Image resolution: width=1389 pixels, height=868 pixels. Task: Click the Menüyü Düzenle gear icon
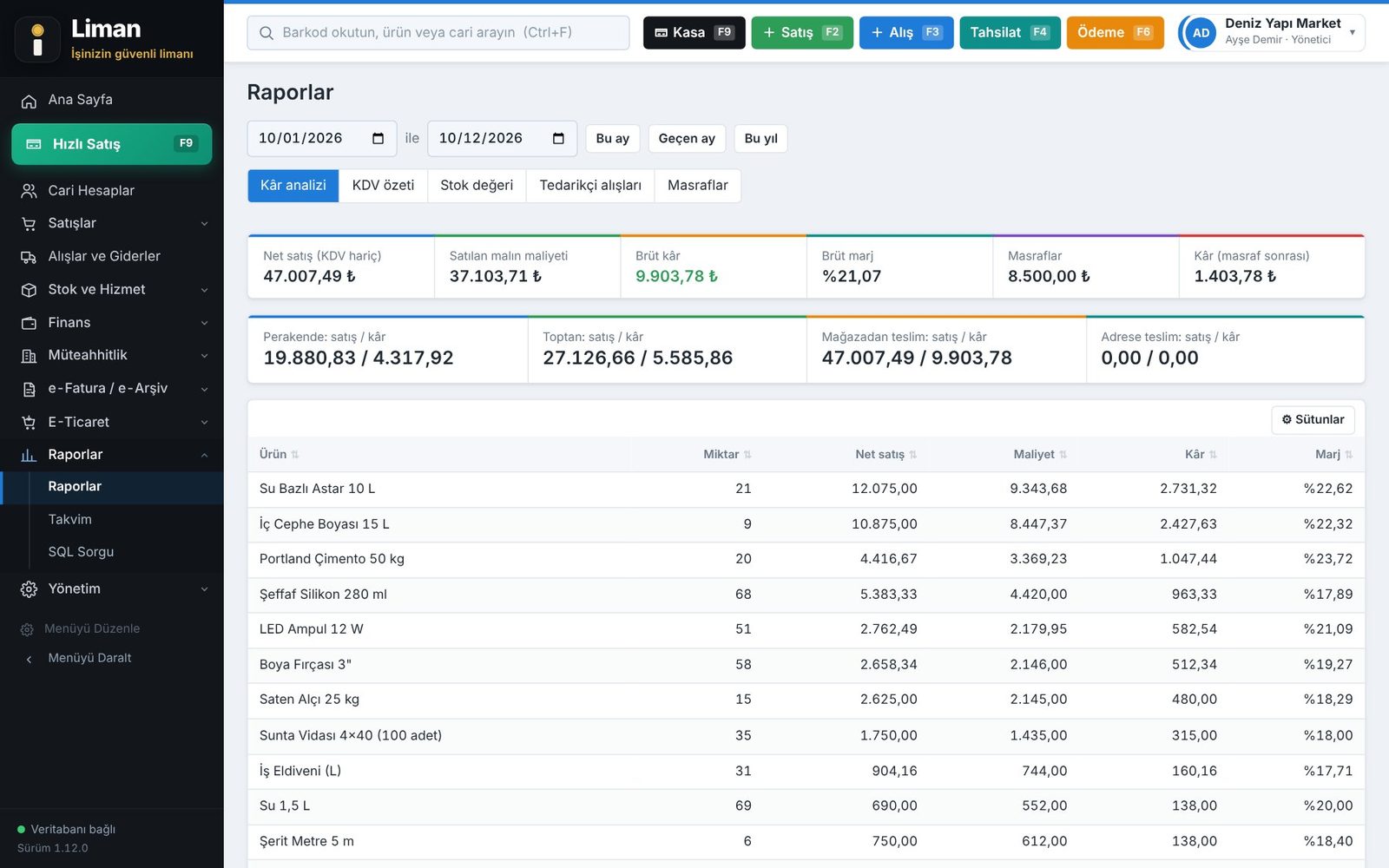(x=27, y=629)
